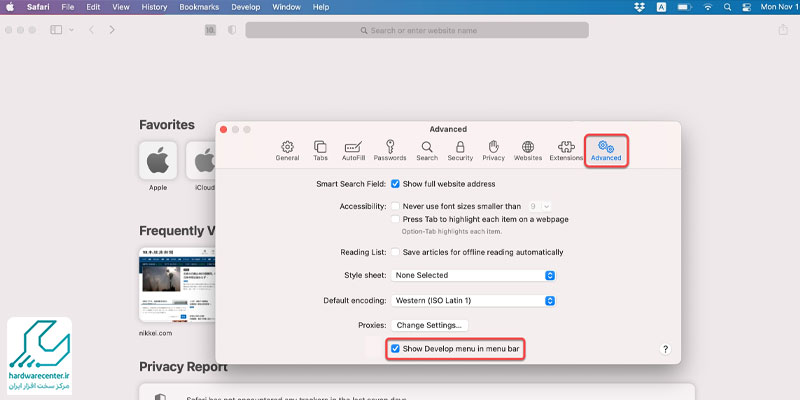The image size is (800, 400).
Task: Enable Never use font sizes smaller than
Action: pyautogui.click(x=395, y=206)
